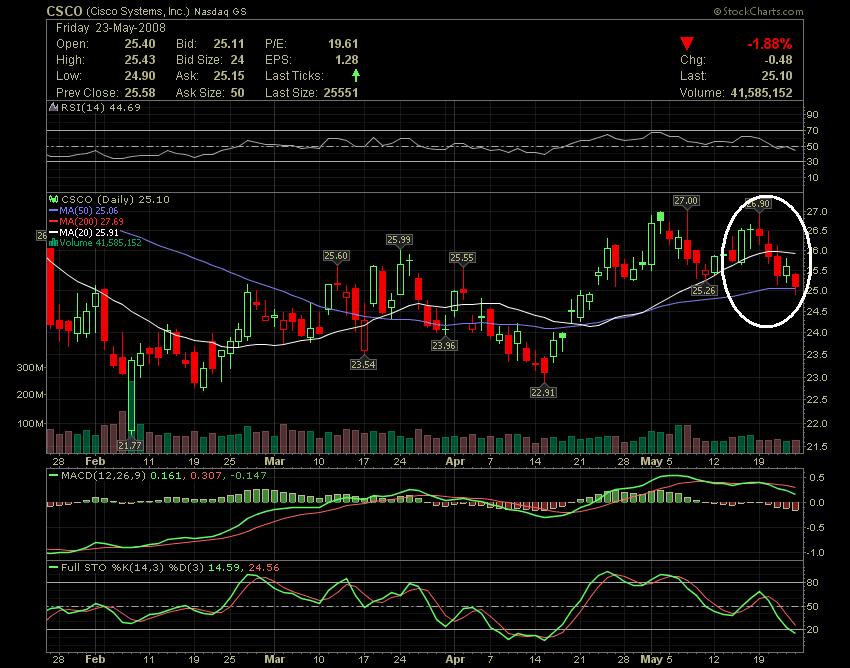The height and width of the screenshot is (668, 850).
Task: Click 'Apr' on the bottommost date axis
Action: pyautogui.click(x=455, y=659)
